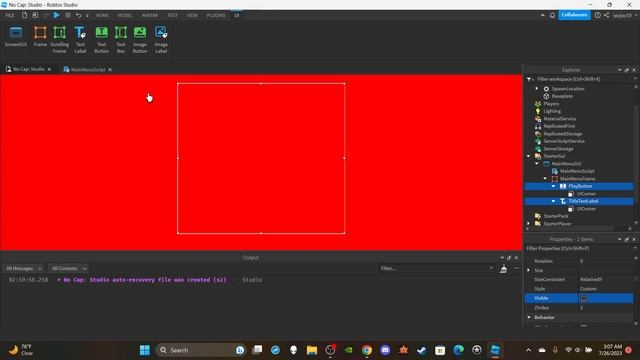Collapse the MainMenuGUI tree node
This screenshot has width=640, height=360.
[537, 163]
